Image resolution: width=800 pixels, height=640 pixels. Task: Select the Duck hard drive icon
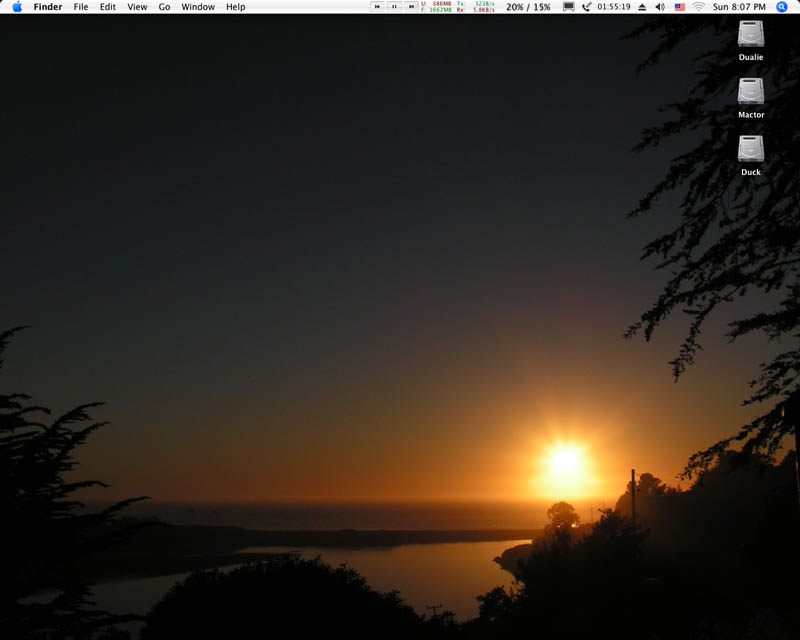(751, 149)
